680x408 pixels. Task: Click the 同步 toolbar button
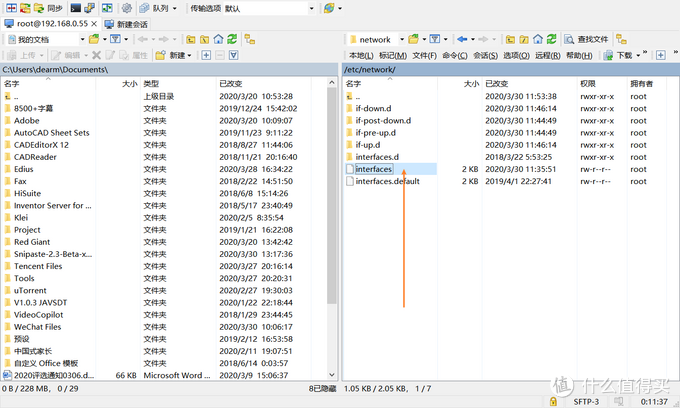48,8
